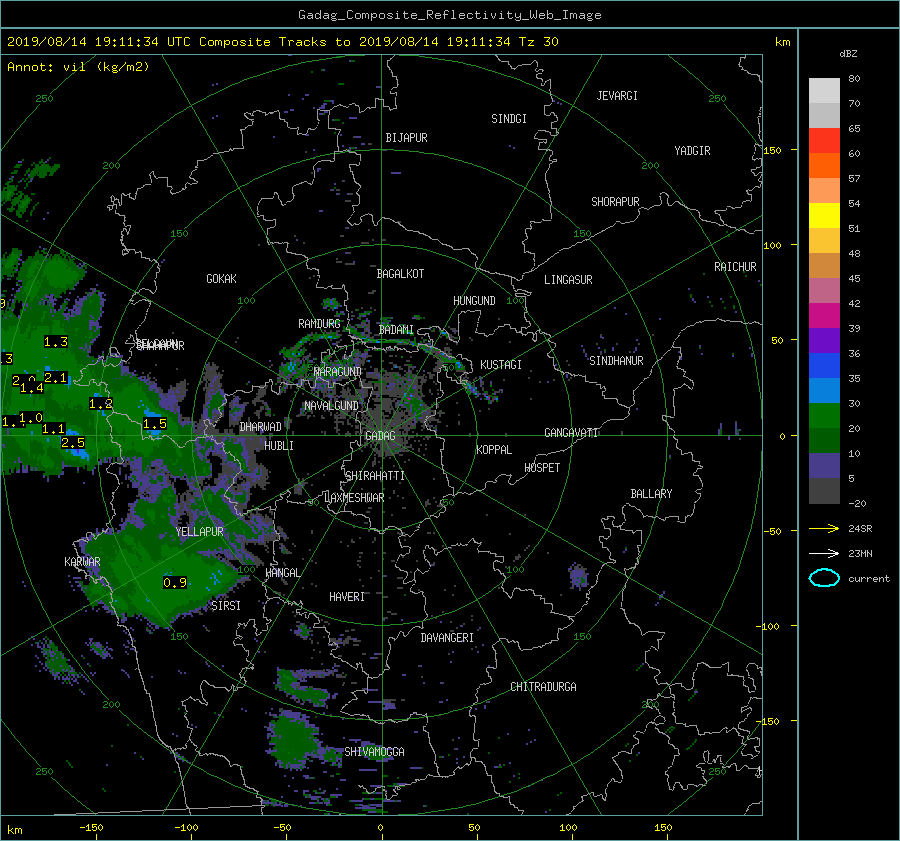900x841 pixels.
Task: Click the 2.1 VIL annotation value
Action: pos(56,377)
